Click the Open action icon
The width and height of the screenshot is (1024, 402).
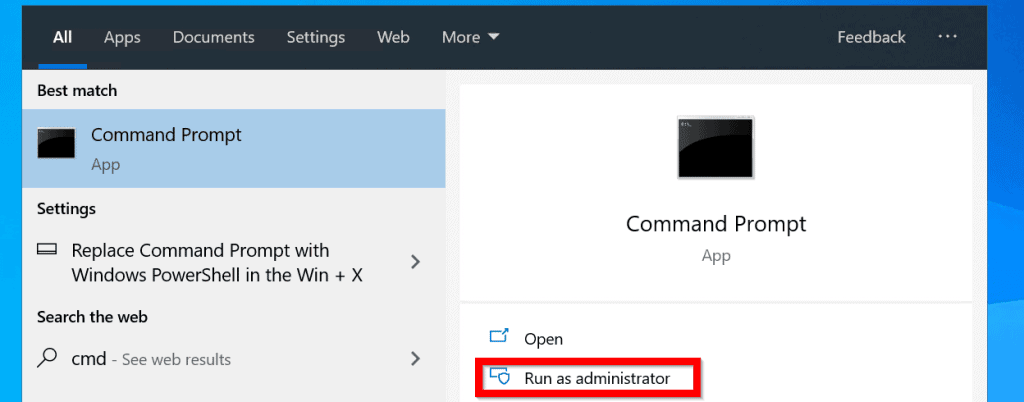[x=499, y=337]
